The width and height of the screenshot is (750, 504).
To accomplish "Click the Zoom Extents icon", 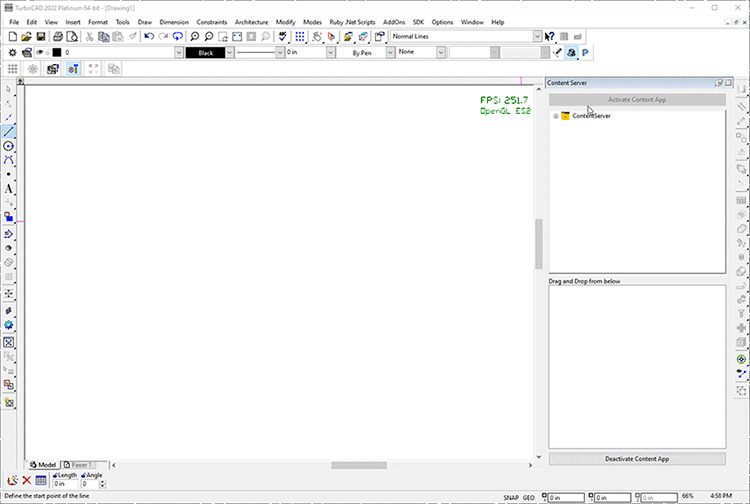I will tap(237, 36).
